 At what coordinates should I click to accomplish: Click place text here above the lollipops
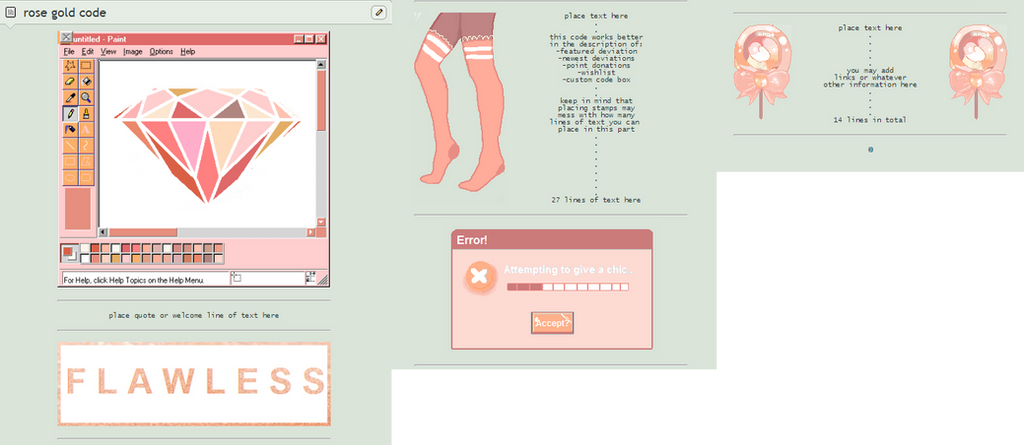pos(870,28)
